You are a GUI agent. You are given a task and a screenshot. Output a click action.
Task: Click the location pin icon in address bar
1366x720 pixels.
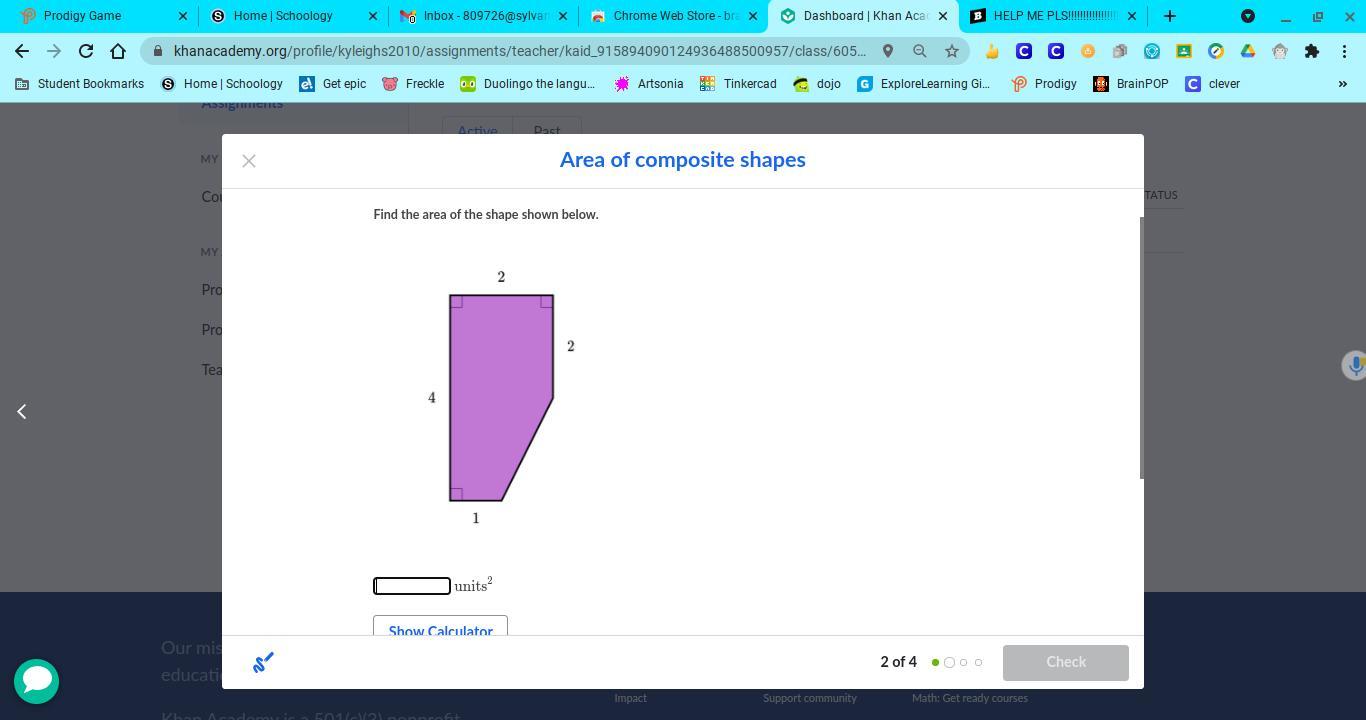click(x=887, y=51)
